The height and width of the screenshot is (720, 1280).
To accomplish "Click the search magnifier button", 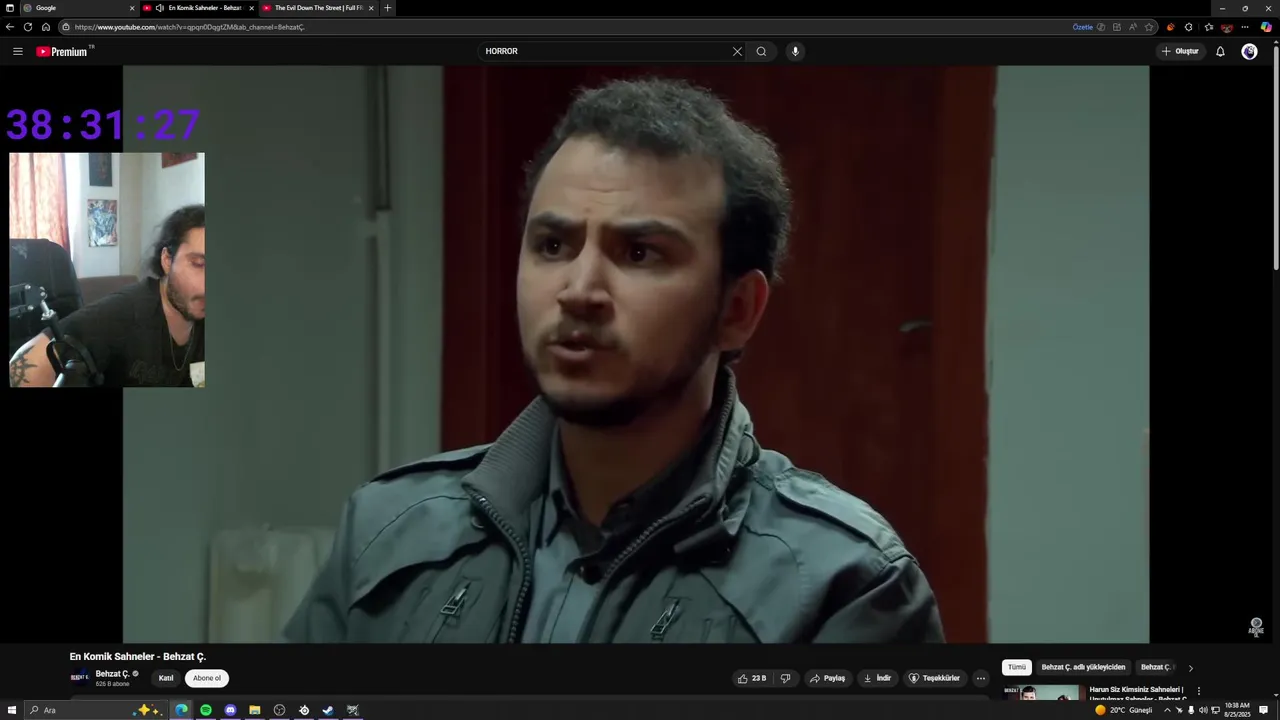I will (761, 51).
